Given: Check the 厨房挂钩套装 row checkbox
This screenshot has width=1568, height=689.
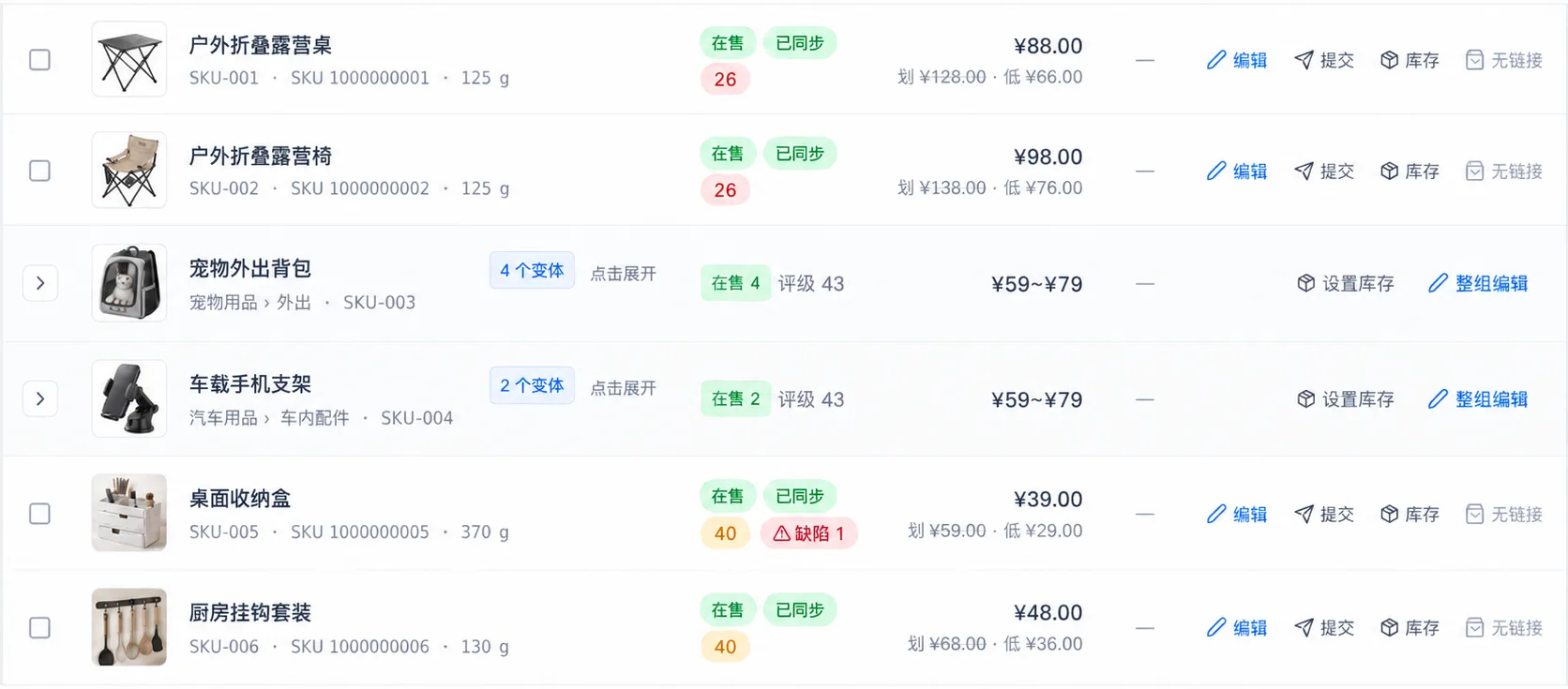Looking at the screenshot, I should pyautogui.click(x=39, y=627).
